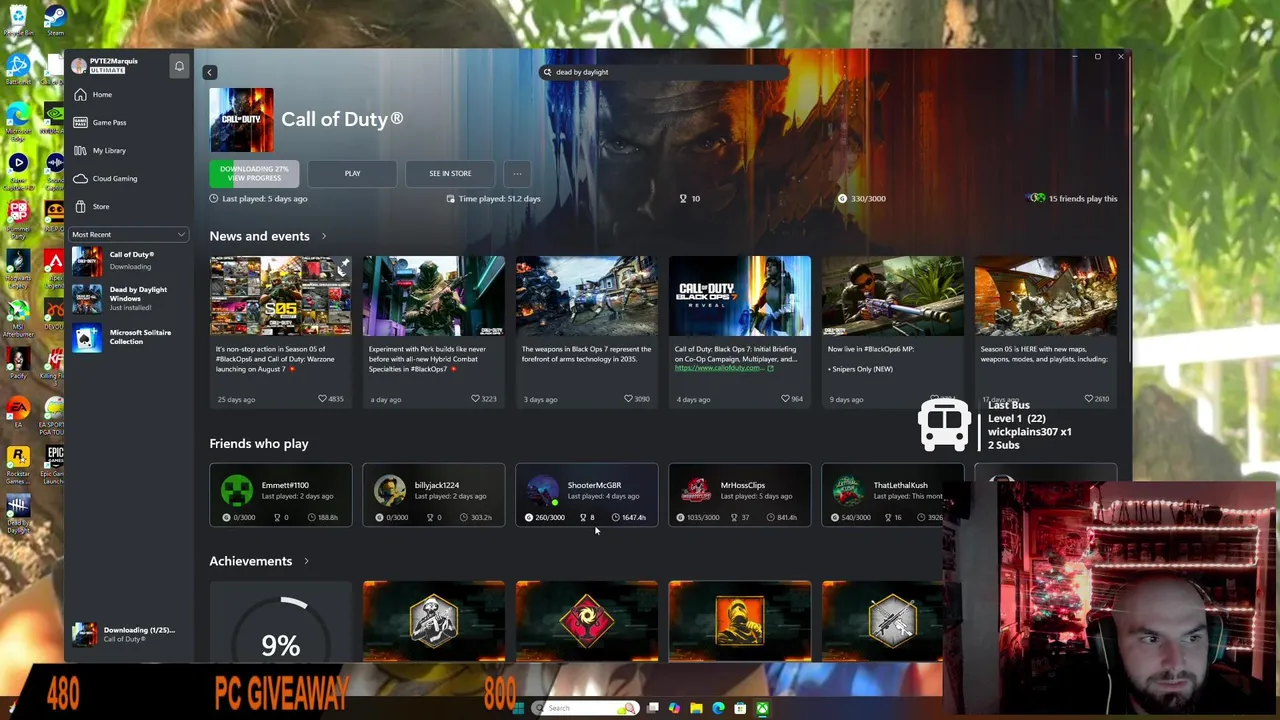Screen dimensions: 1280x720
Task: Open Rockstar Games Launcher desktop shortcut
Action: (18, 463)
